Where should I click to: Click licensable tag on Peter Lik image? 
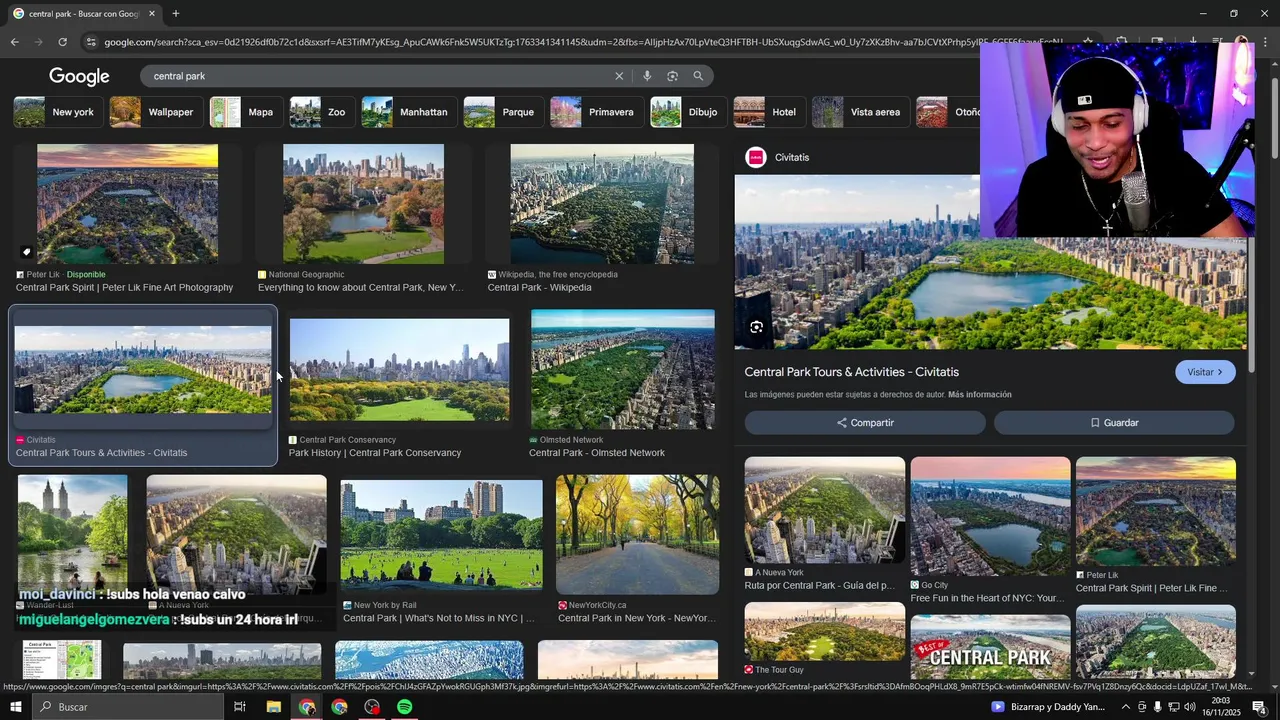(26, 252)
